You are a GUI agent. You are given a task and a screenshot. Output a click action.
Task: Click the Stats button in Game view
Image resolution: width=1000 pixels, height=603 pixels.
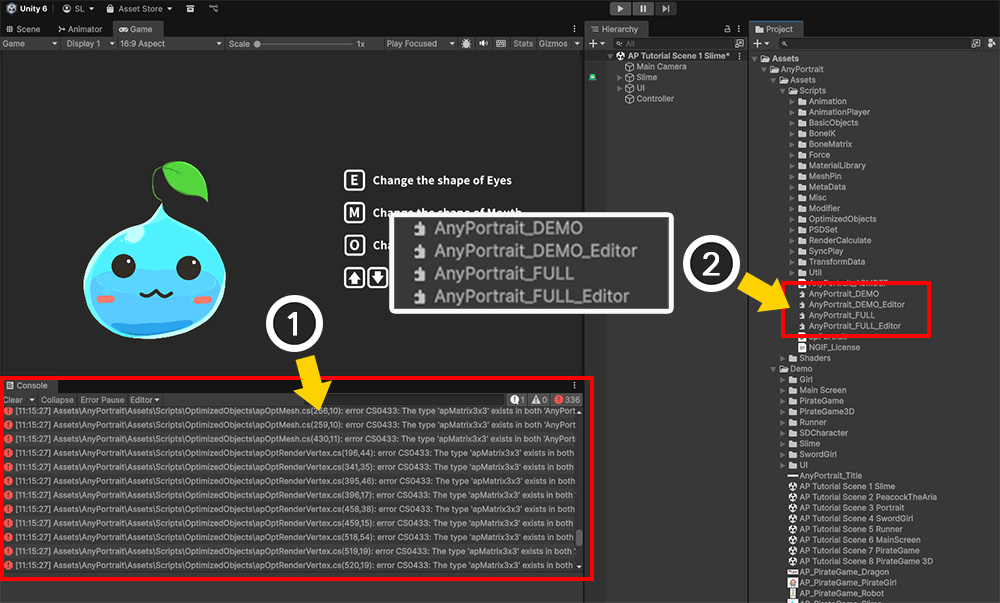523,44
